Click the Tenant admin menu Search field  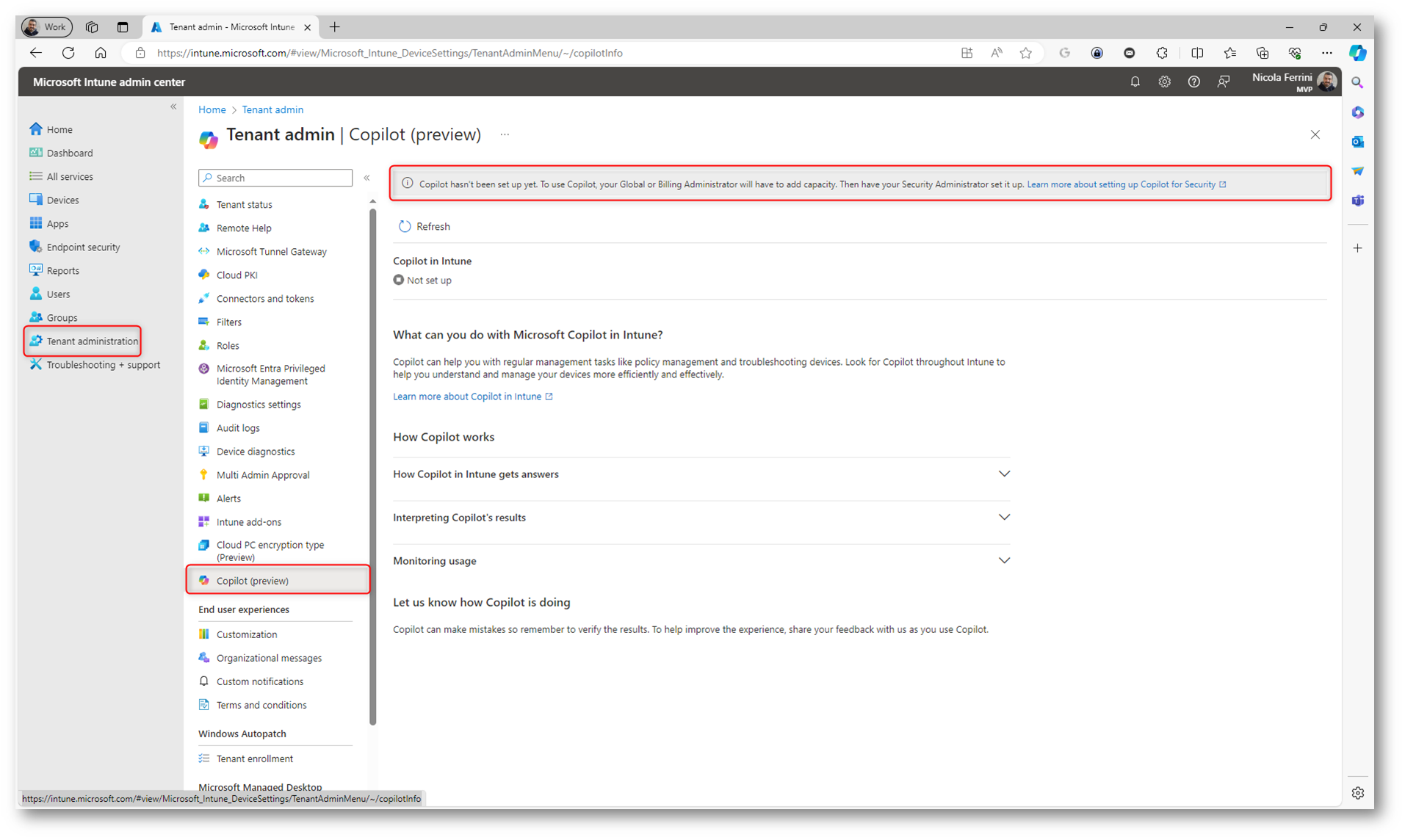[275, 178]
